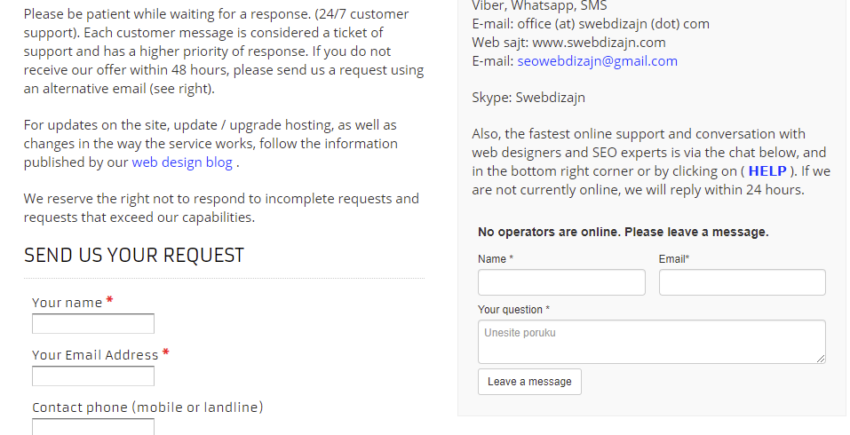Click the Your question textarea
850x435 pixels.
[652, 342]
